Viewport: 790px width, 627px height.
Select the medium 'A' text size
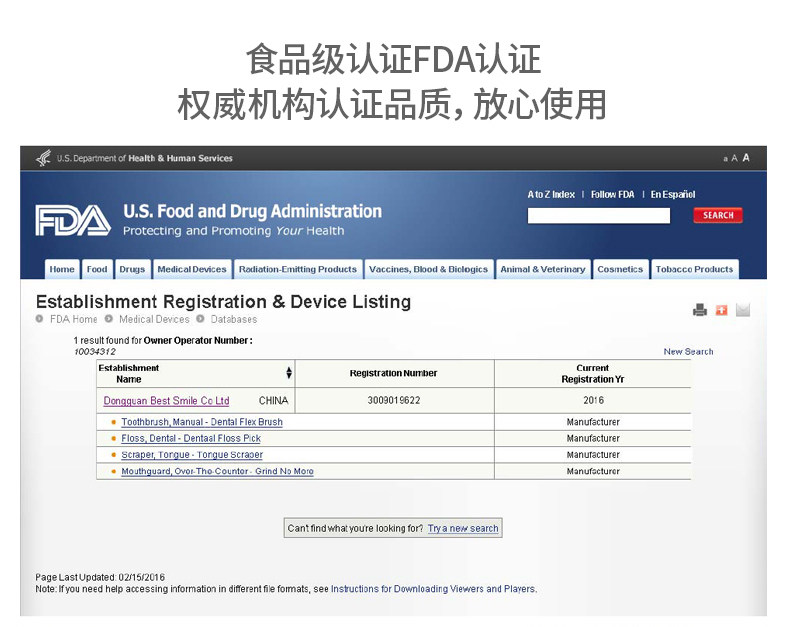734,158
